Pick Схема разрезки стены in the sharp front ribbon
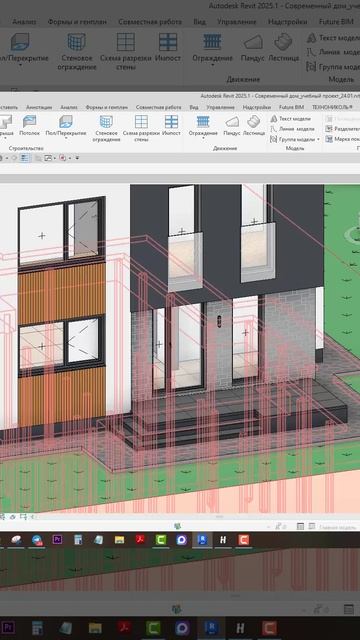The height and width of the screenshot is (640, 360). tap(141, 128)
